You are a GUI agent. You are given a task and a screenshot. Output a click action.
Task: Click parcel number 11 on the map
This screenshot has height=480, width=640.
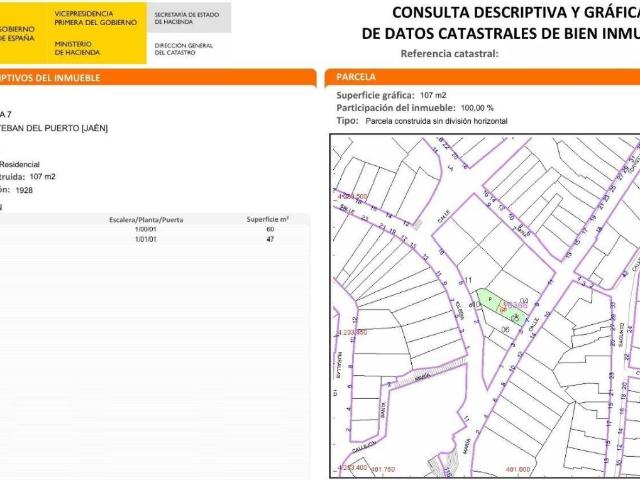click(468, 279)
